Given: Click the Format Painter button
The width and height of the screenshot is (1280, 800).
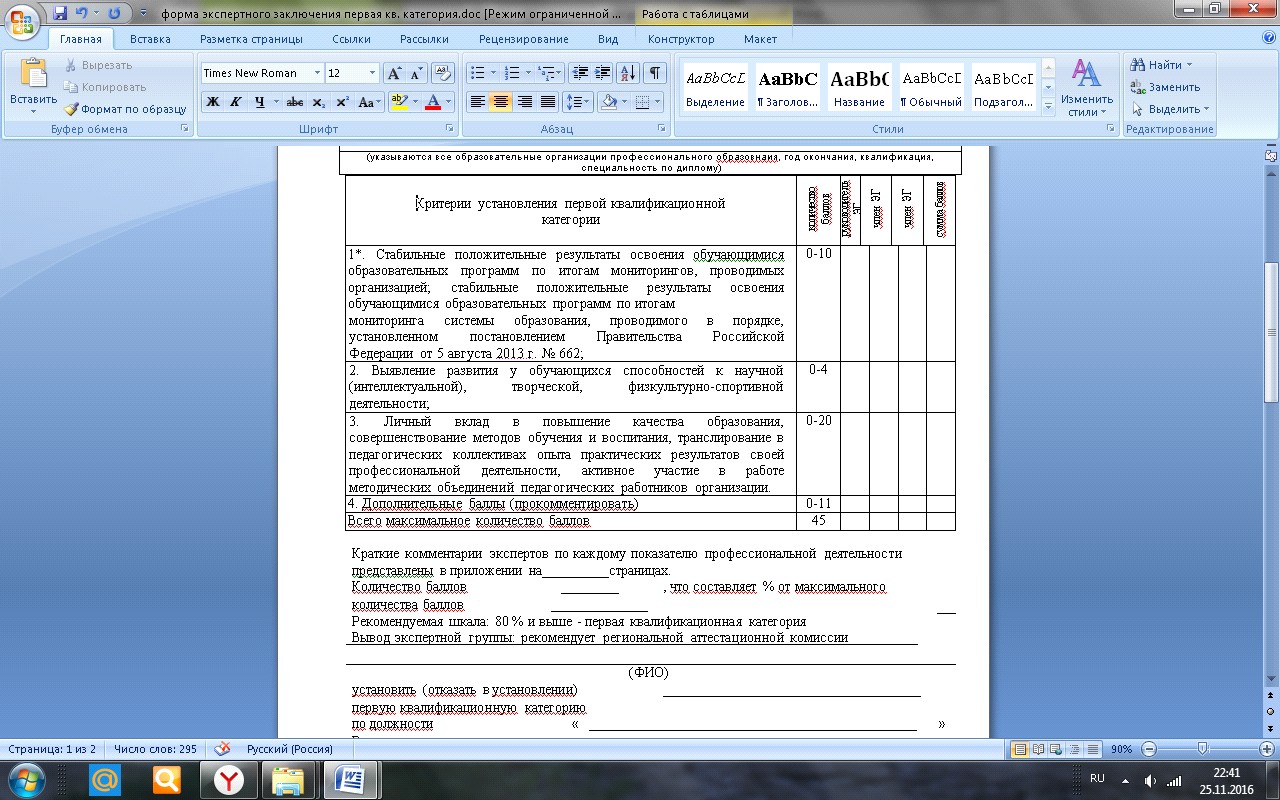Looking at the screenshot, I should (126, 109).
